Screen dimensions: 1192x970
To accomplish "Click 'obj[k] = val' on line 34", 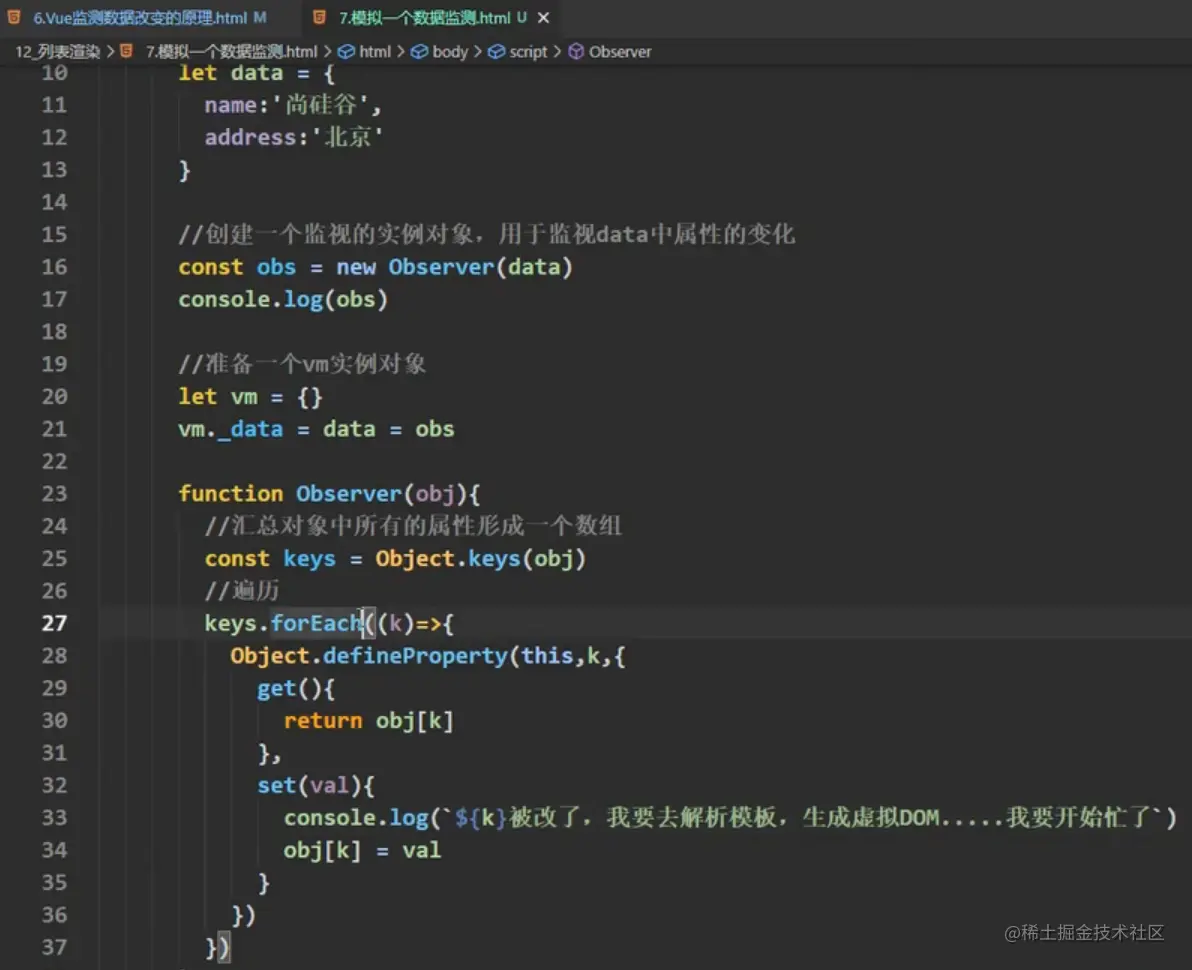I will [362, 850].
